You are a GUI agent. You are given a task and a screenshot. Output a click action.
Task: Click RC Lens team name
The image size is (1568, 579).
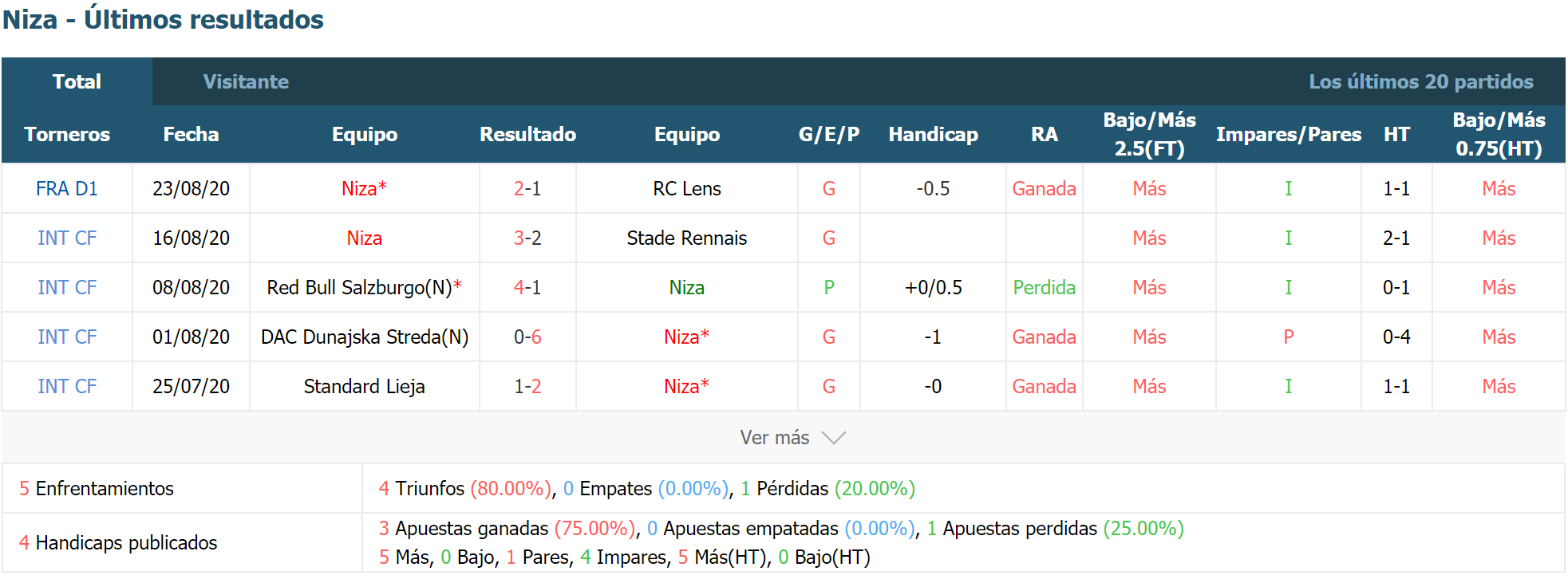point(686,189)
